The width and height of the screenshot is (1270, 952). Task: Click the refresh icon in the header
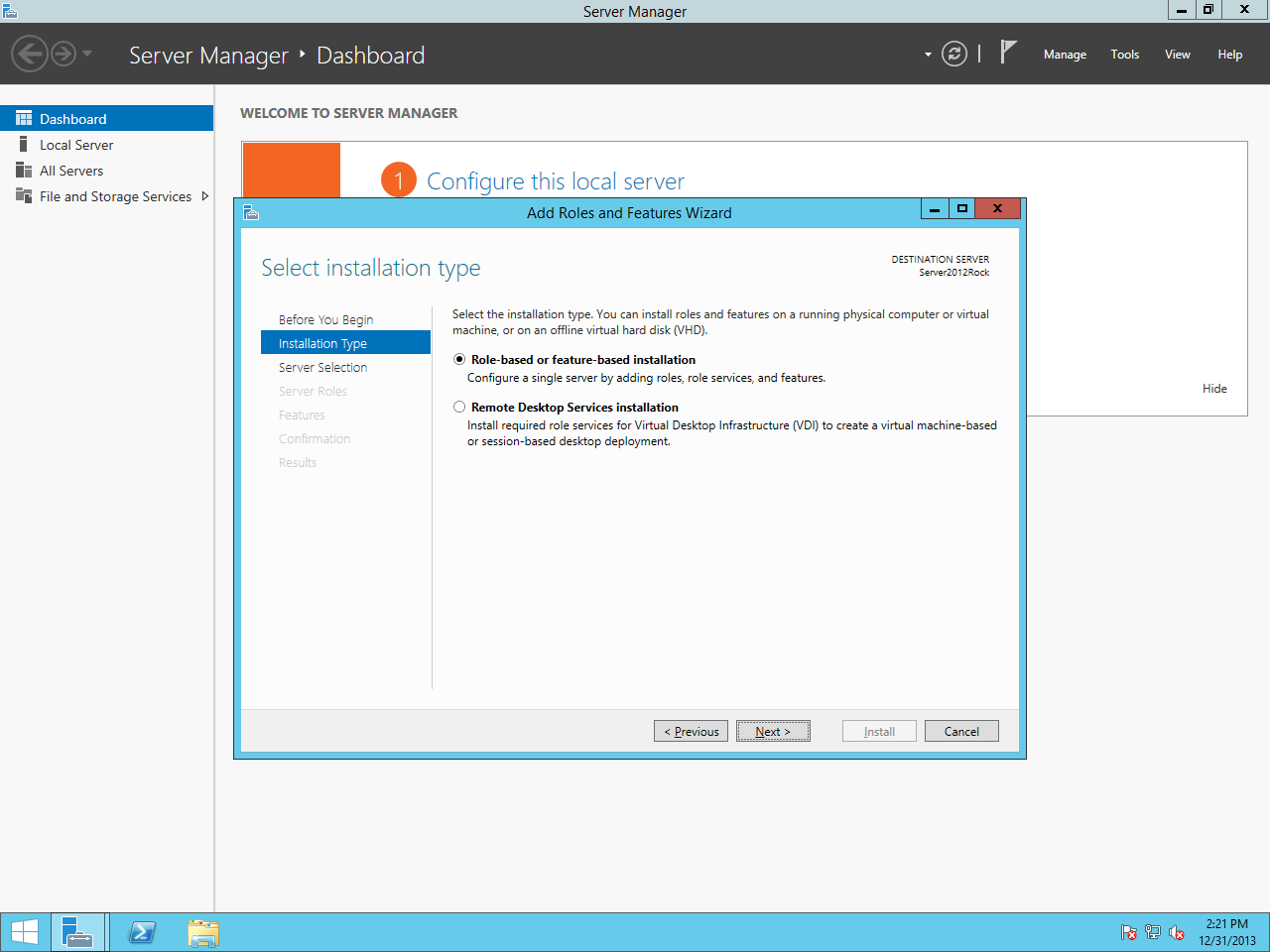click(954, 54)
